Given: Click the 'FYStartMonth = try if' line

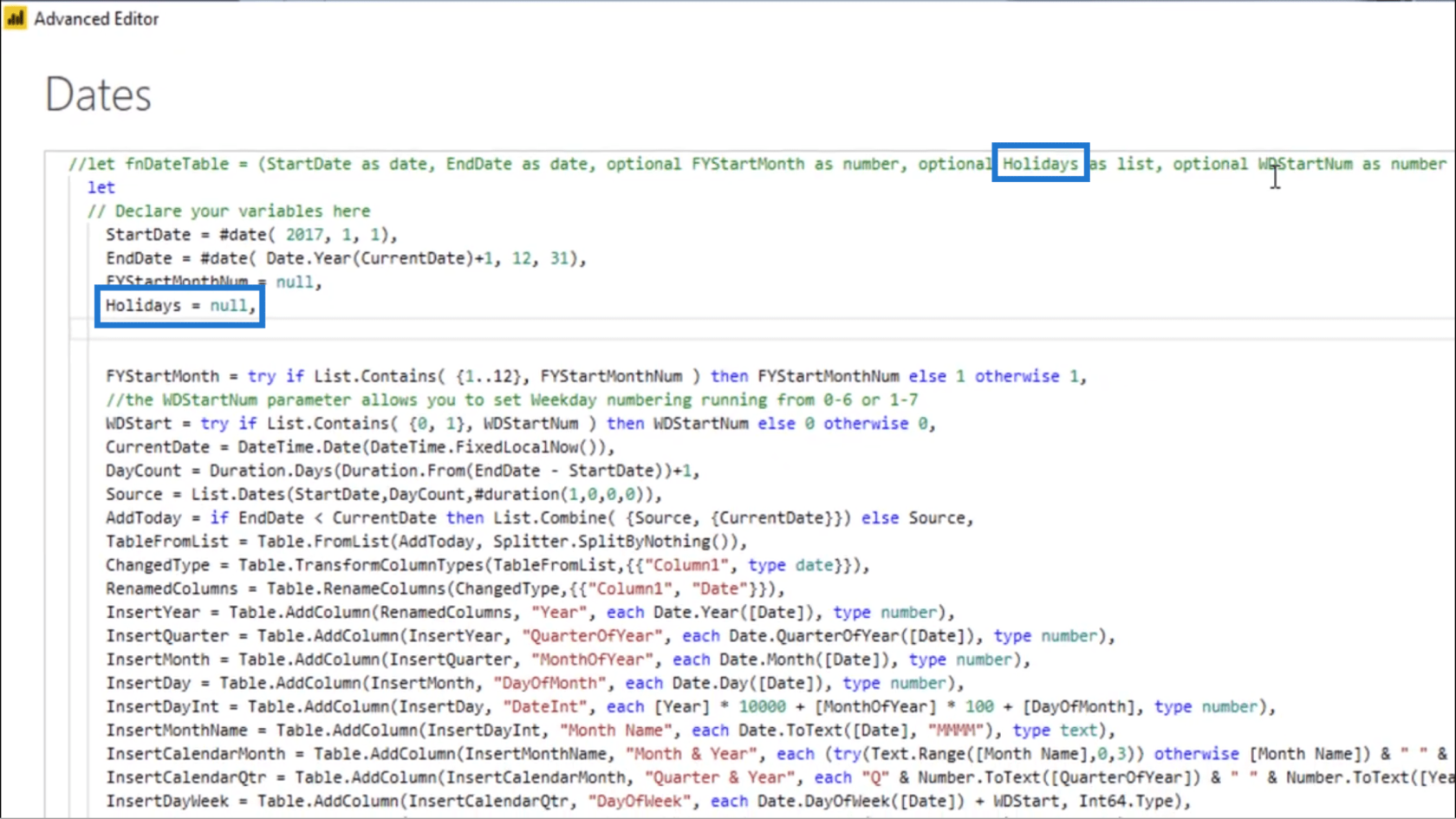Looking at the screenshot, I should (596, 376).
